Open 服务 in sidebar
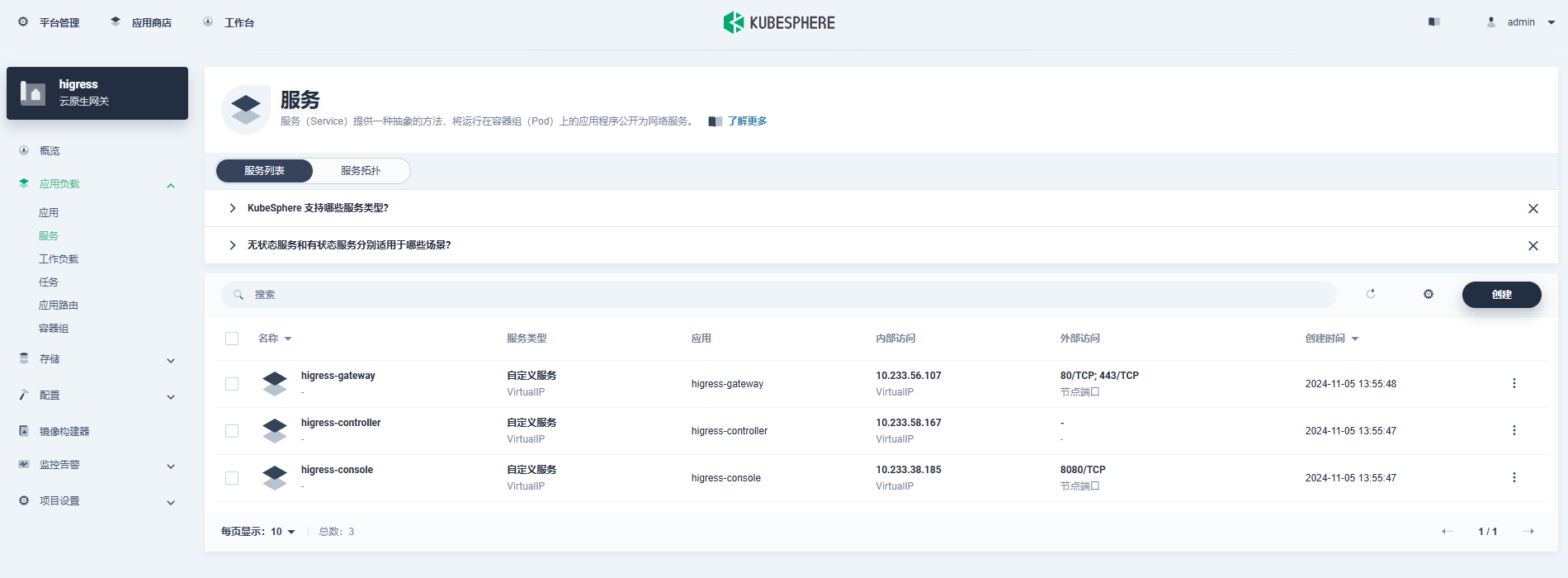 [49, 235]
